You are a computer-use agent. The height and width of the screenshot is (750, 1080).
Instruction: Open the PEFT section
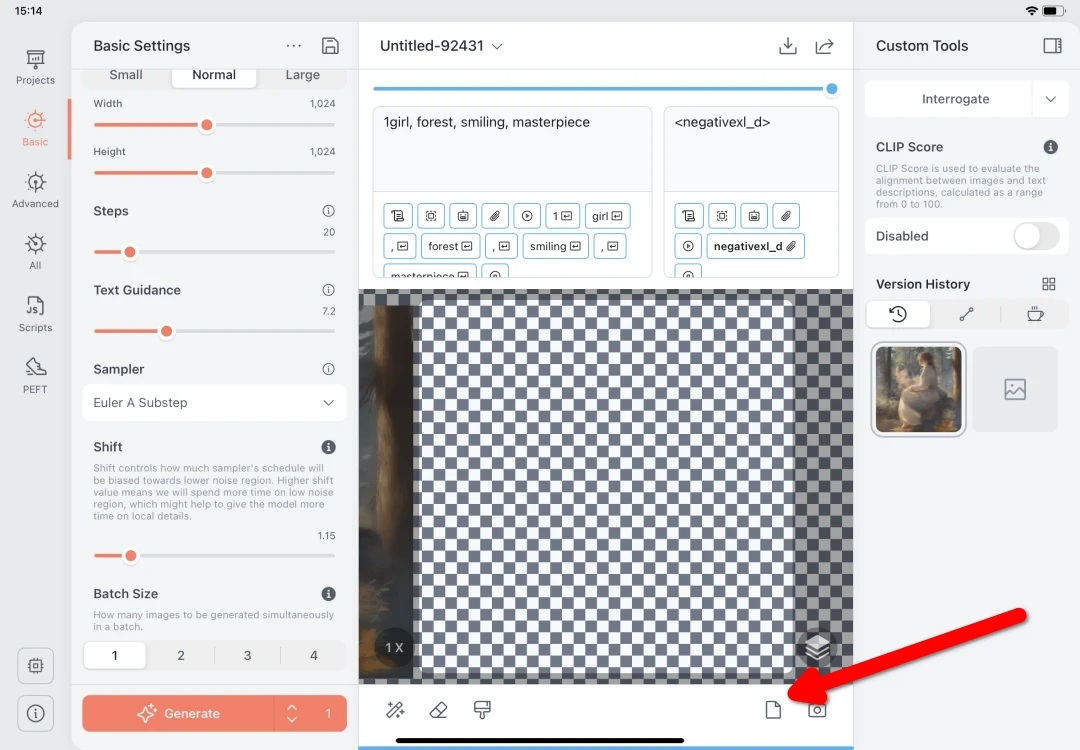[35, 375]
